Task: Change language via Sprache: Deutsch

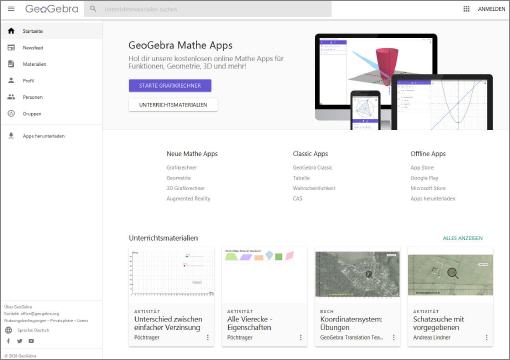Action: click(33, 330)
